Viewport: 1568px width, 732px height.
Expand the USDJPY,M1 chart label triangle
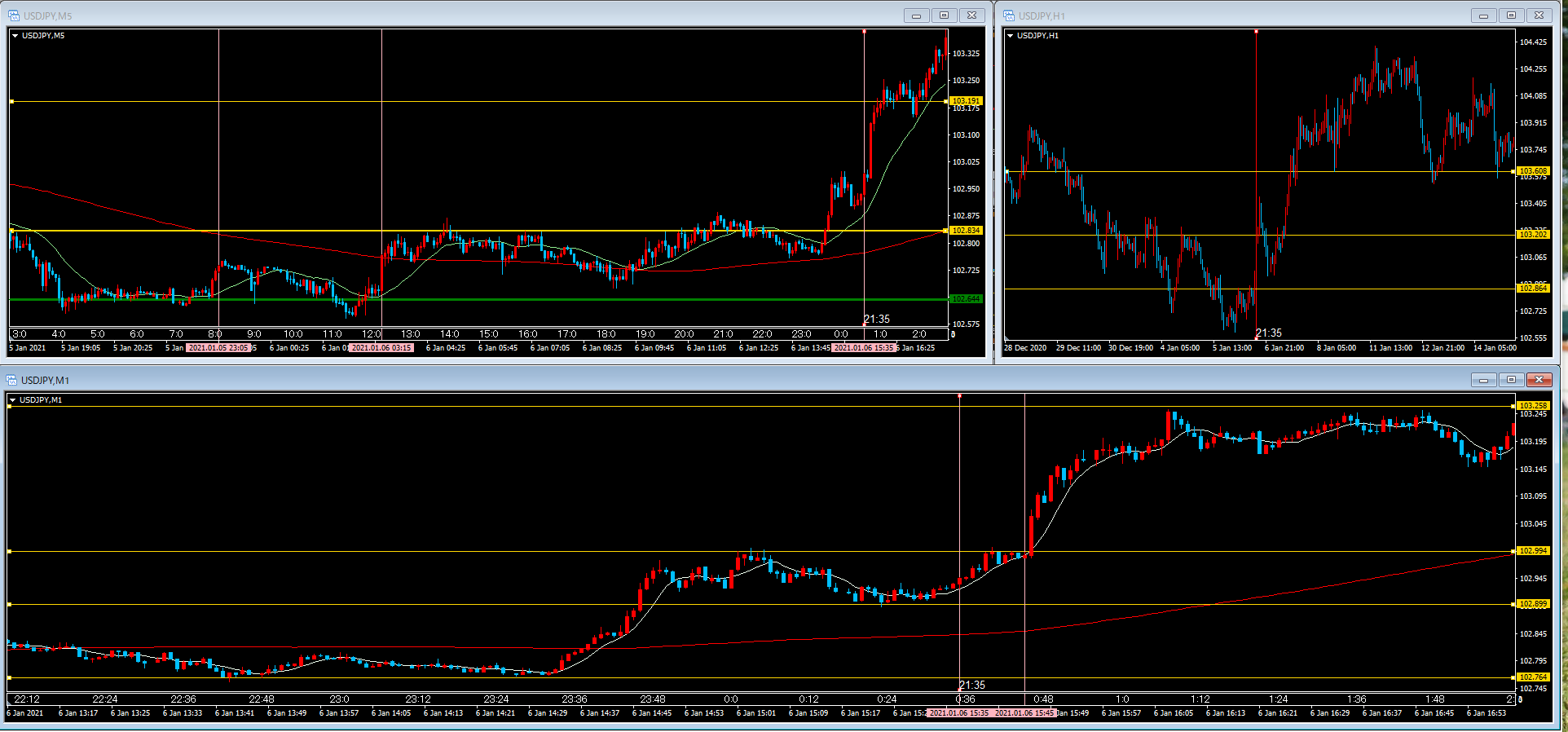click(13, 400)
